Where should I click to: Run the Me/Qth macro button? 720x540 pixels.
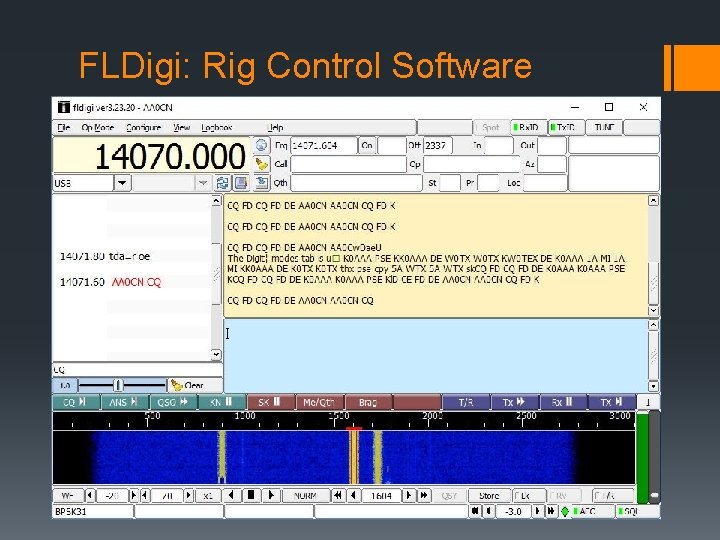coord(320,402)
